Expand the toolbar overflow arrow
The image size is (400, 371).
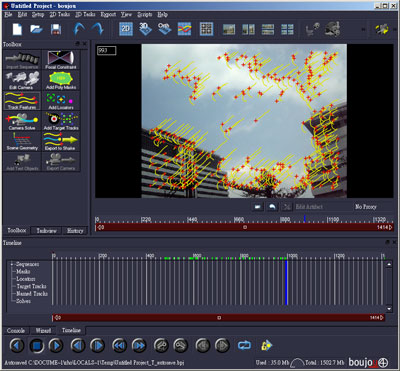(364, 29)
